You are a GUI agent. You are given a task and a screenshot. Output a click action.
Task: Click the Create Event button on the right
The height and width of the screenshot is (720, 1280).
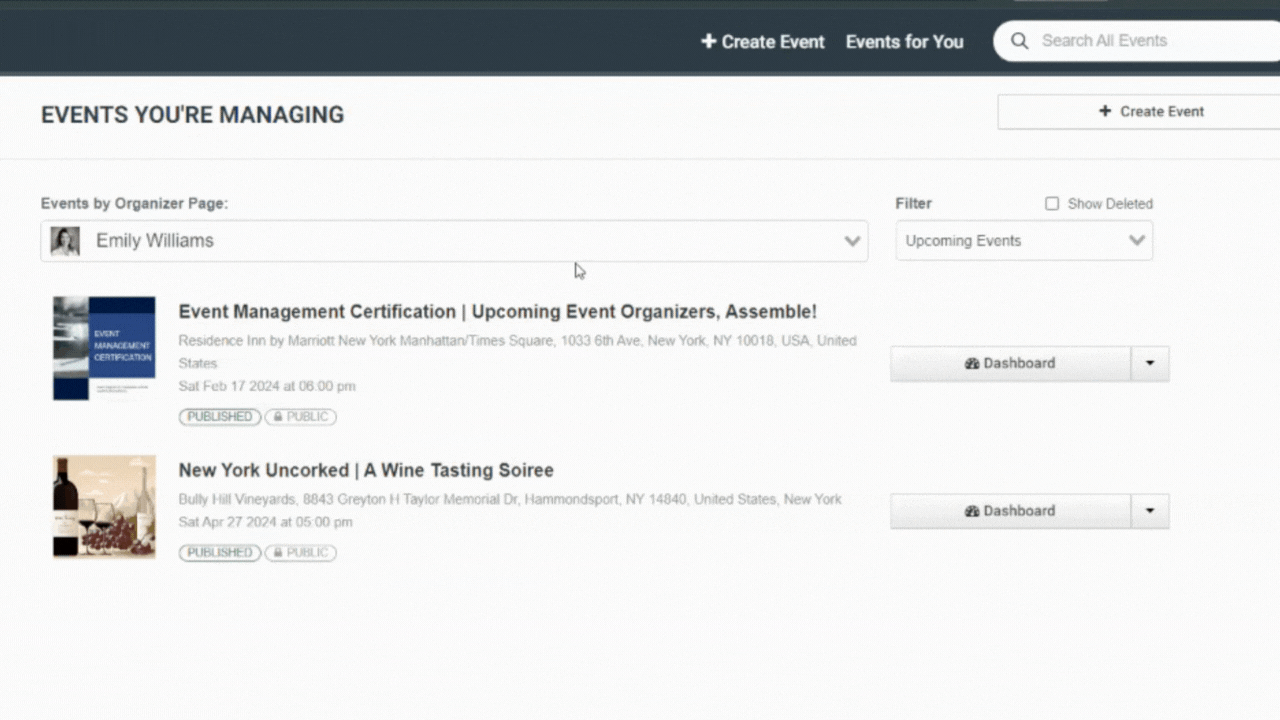1152,111
